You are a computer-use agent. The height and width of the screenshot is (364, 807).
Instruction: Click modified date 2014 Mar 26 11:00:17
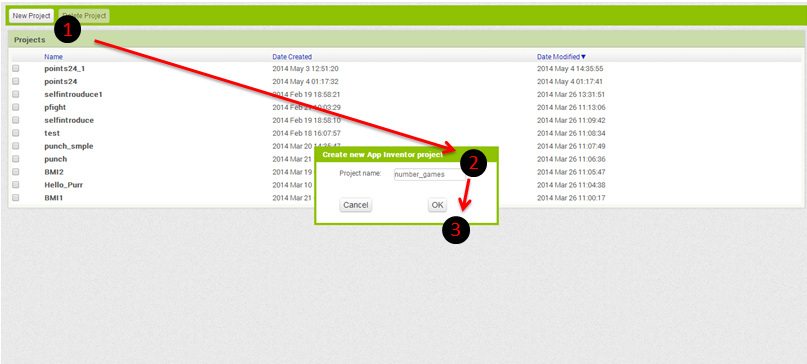[x=571, y=197]
